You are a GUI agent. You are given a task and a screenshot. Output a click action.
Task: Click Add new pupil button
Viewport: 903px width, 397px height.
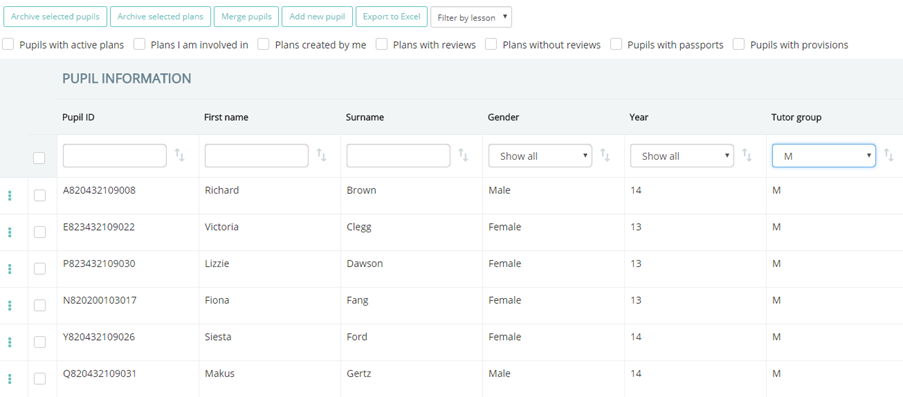317,17
